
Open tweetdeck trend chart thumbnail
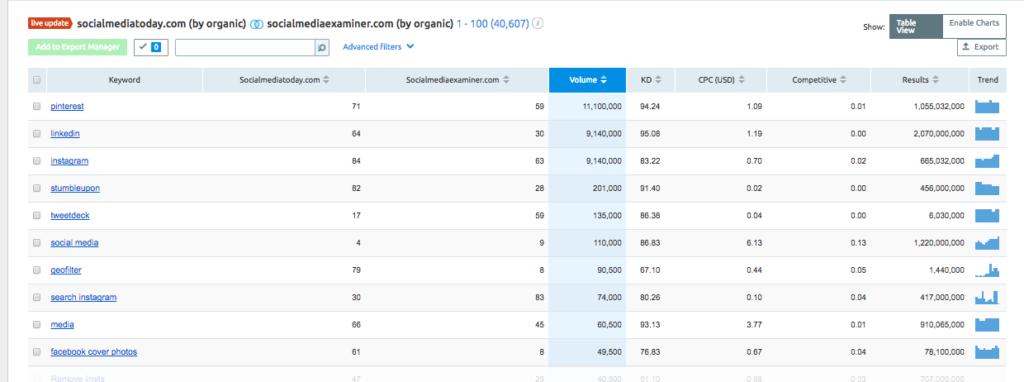pos(987,215)
